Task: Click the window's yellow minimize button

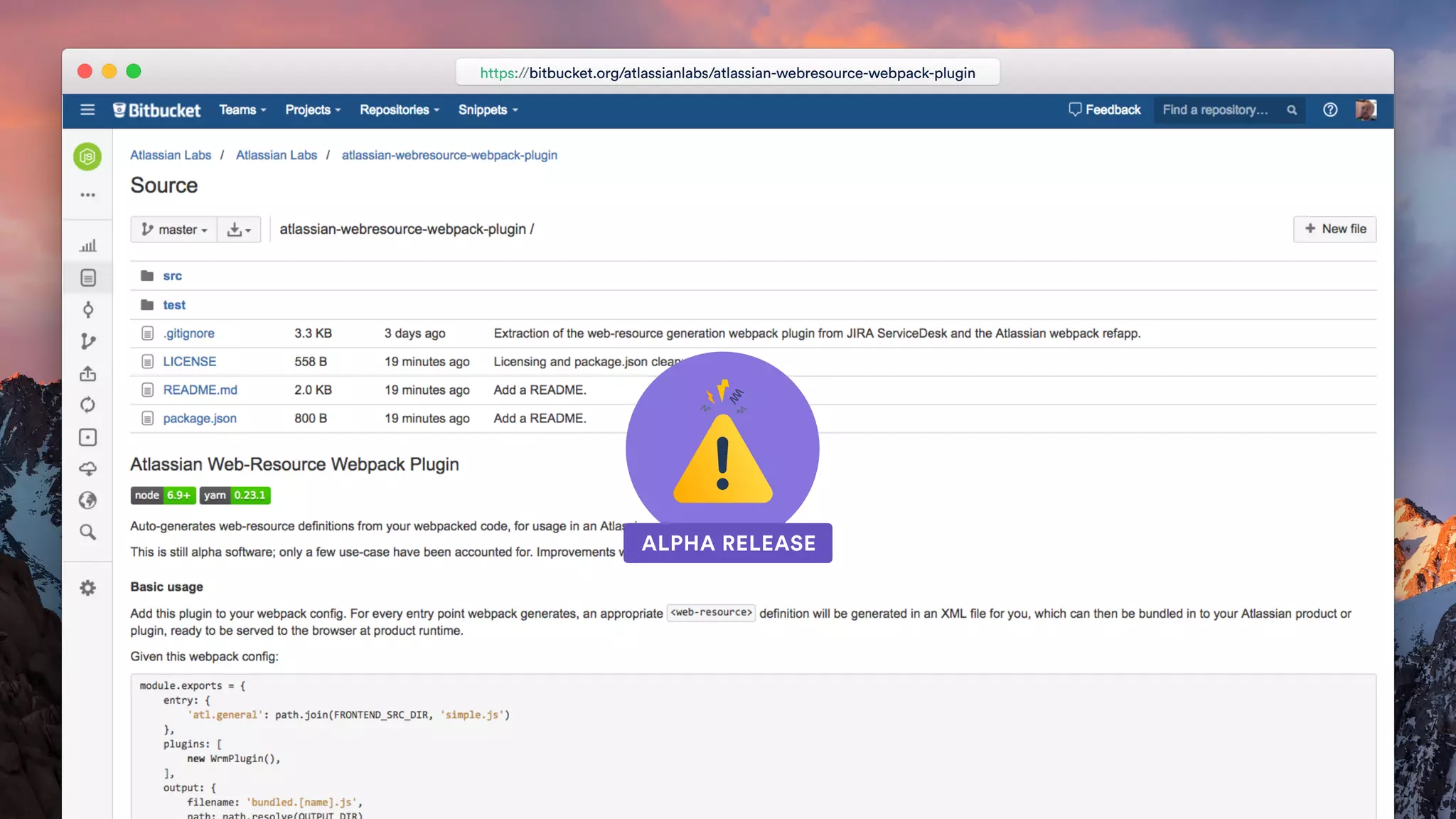Action: coord(109,71)
